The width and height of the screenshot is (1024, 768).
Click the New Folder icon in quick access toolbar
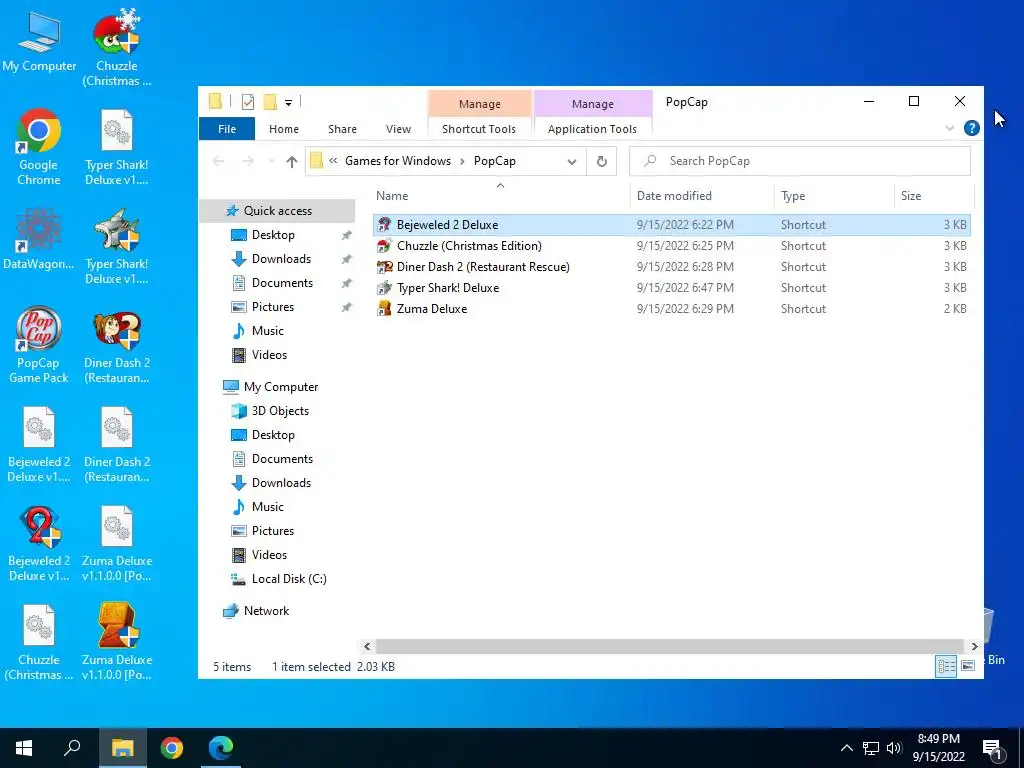(x=270, y=102)
